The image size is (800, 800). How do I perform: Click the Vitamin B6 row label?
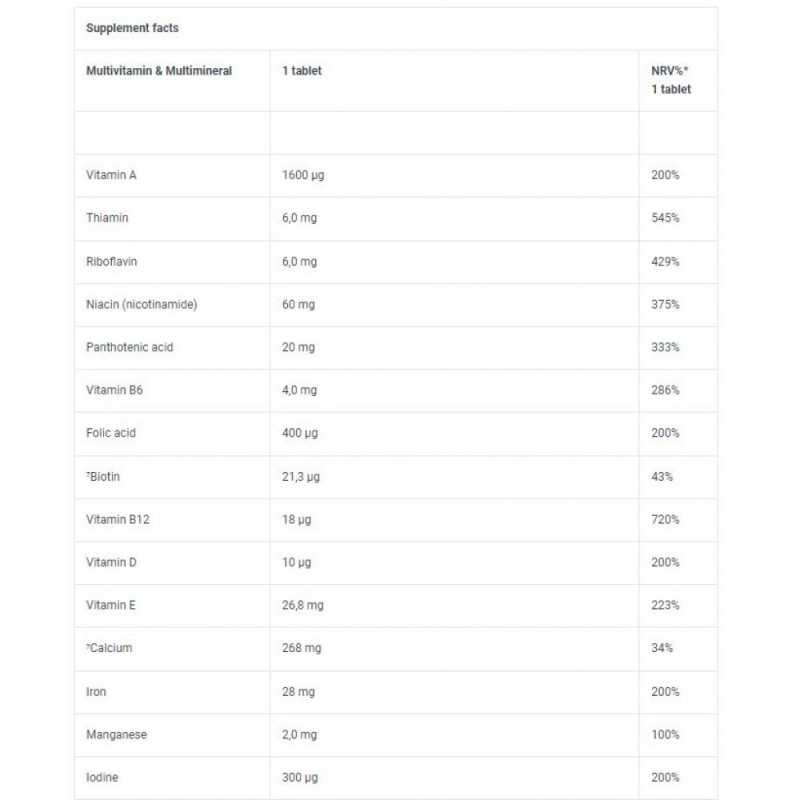click(114, 390)
